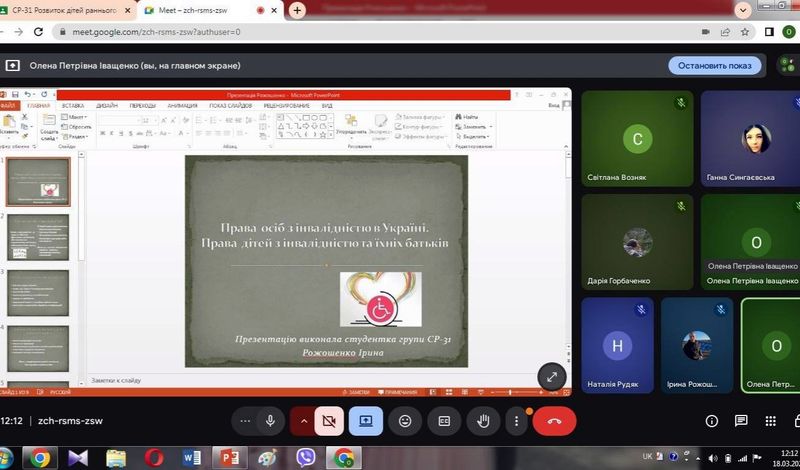This screenshot has height=470, width=800.
Task: Toggle closed captions button
Action: (443, 421)
